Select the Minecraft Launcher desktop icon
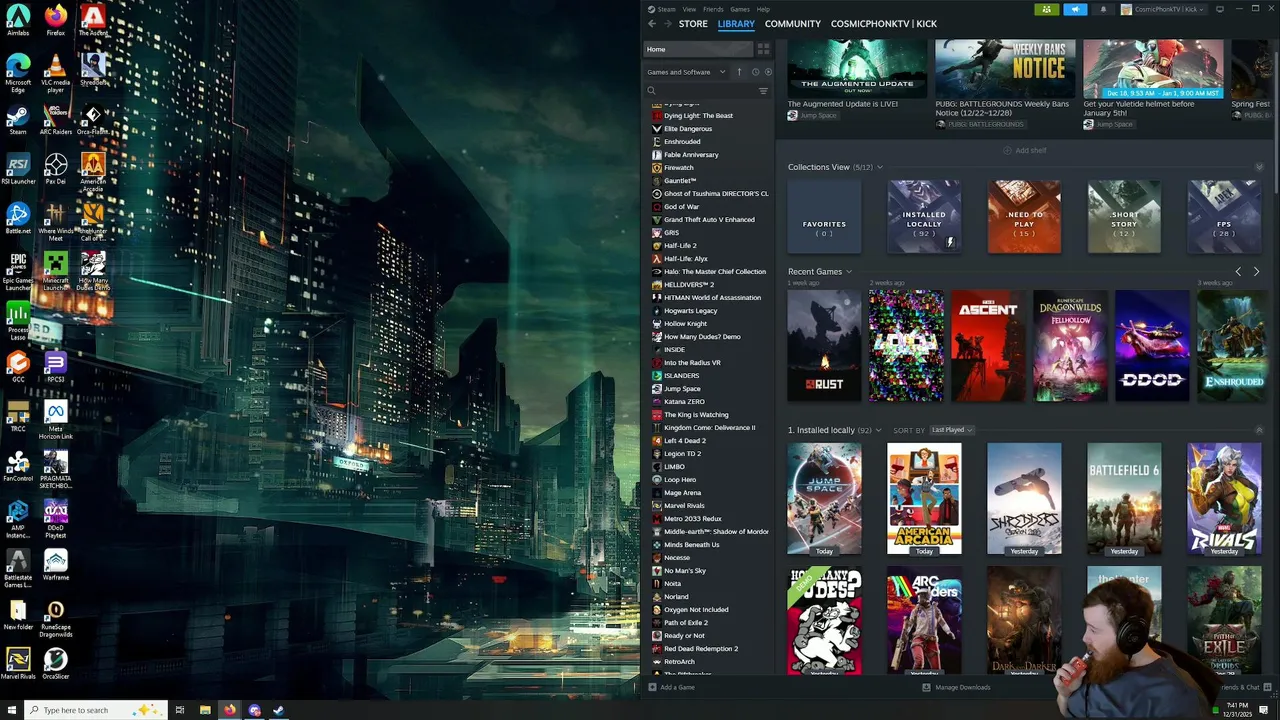The width and height of the screenshot is (1280, 720). [x=56, y=271]
